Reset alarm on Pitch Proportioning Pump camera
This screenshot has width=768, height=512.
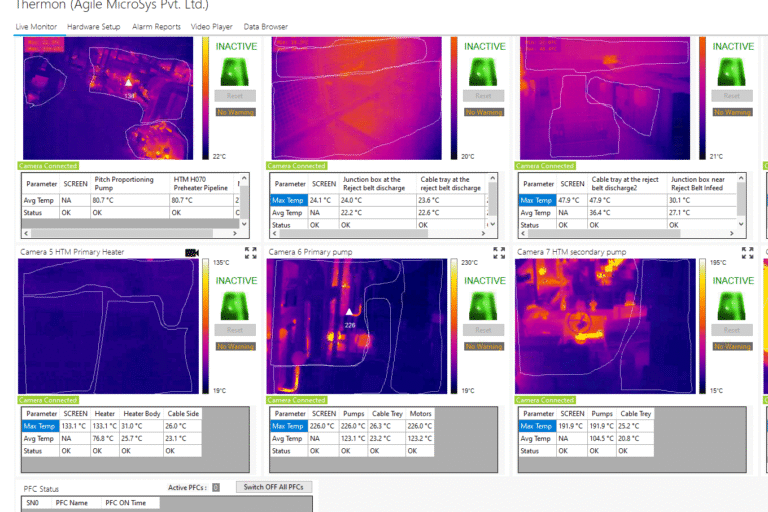[235, 96]
